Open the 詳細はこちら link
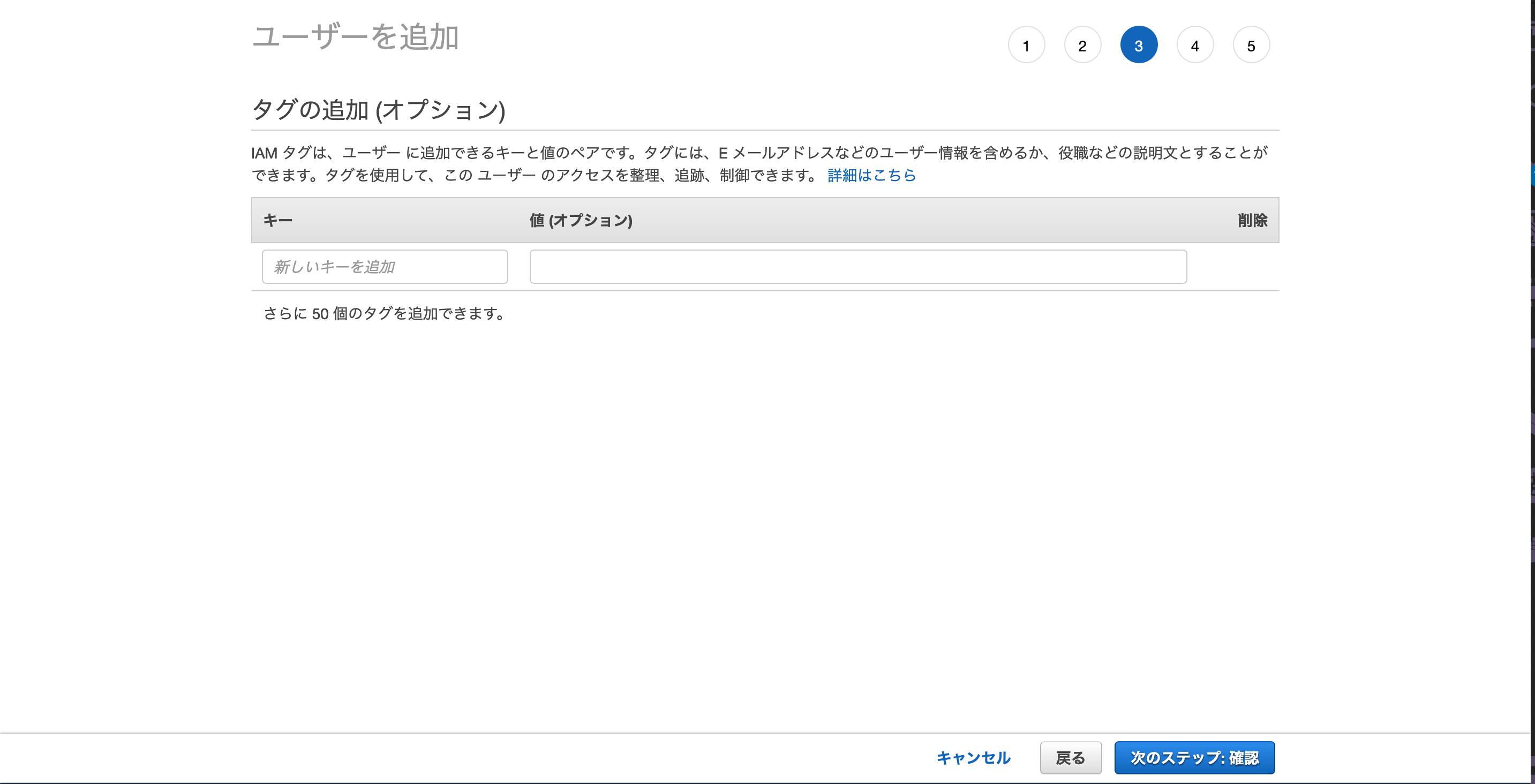 [871, 175]
